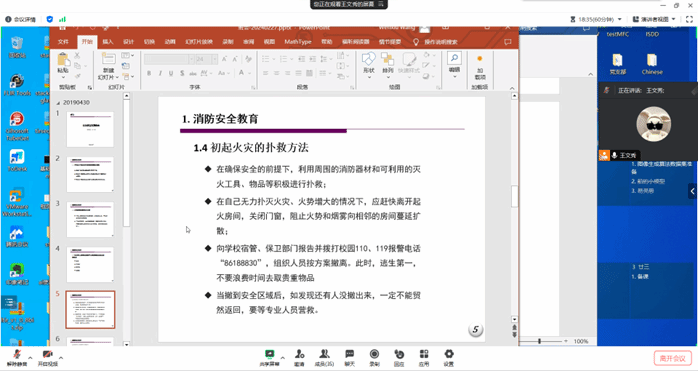Click the network signal strength icon

pos(62,19)
